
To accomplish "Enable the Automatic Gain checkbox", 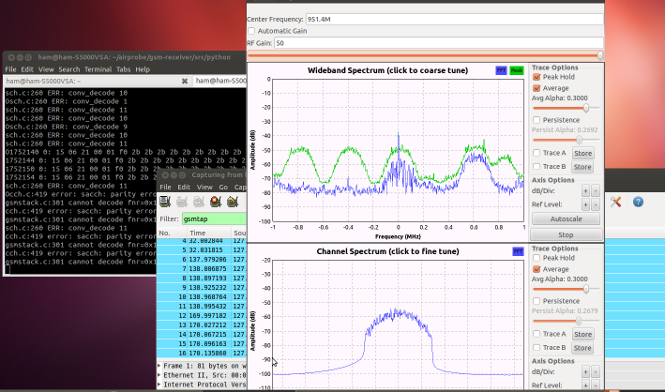I will [251, 31].
